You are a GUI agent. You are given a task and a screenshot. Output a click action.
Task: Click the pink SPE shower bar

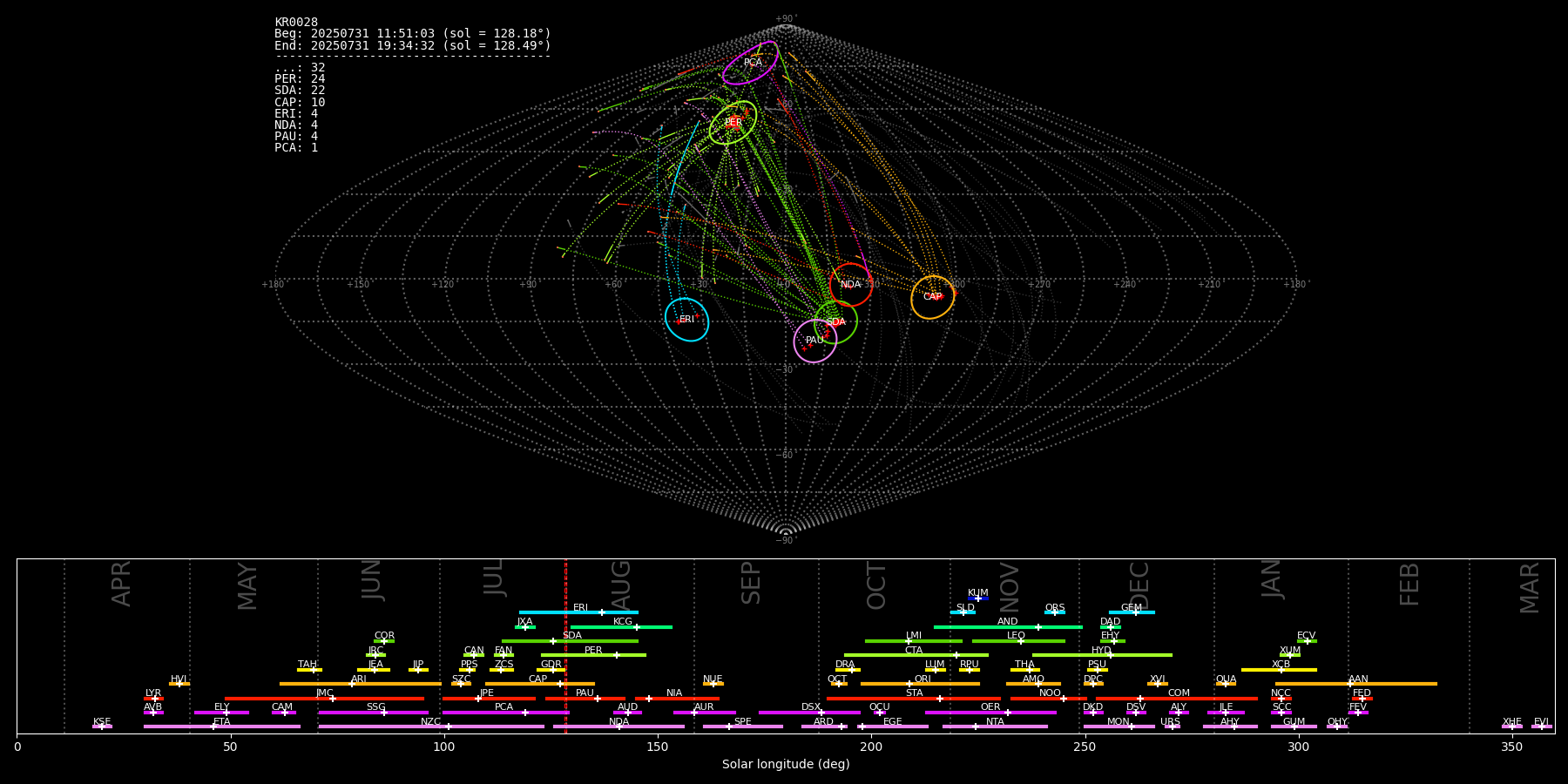(x=743, y=727)
